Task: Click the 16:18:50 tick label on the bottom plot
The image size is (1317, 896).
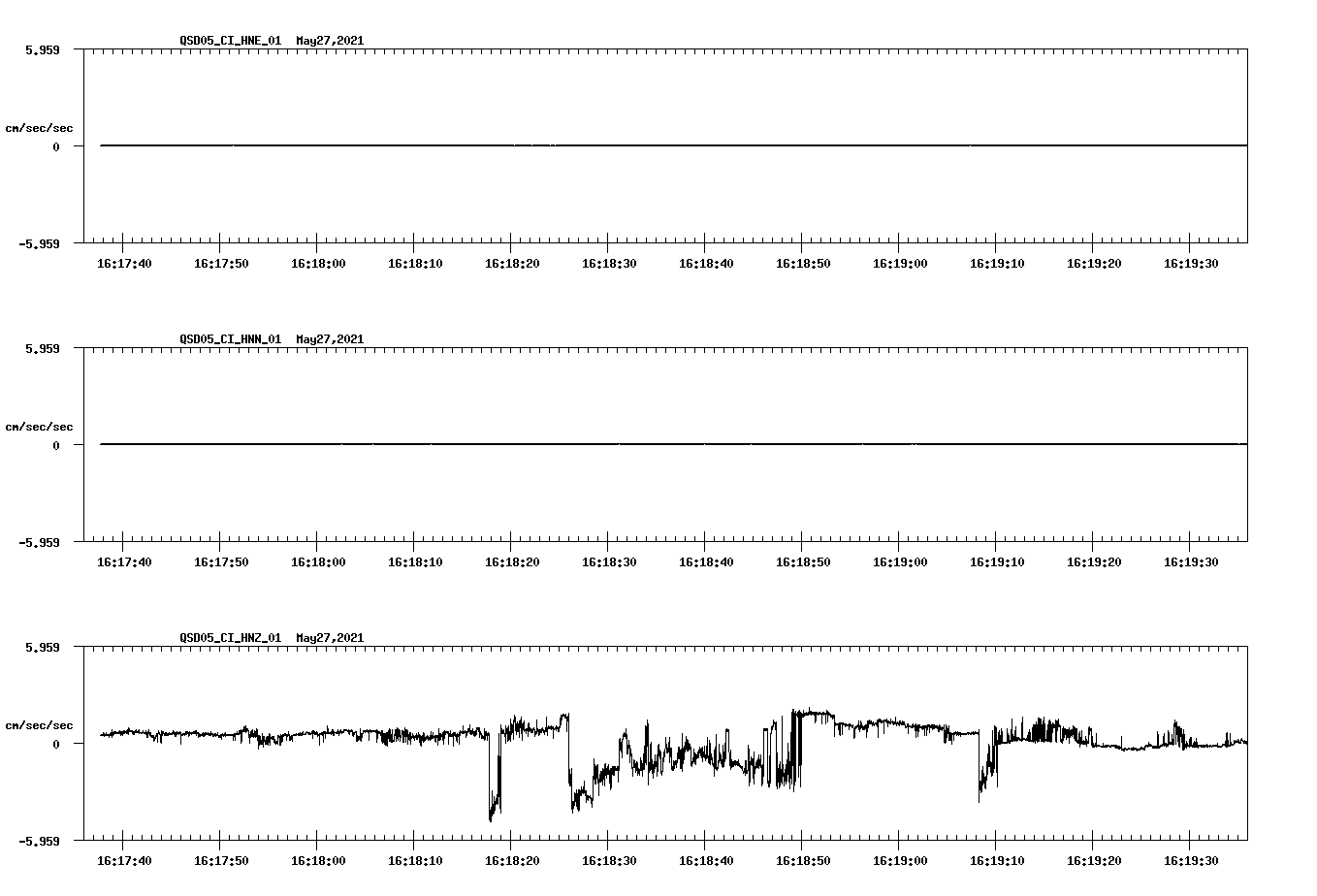Action: (803, 859)
